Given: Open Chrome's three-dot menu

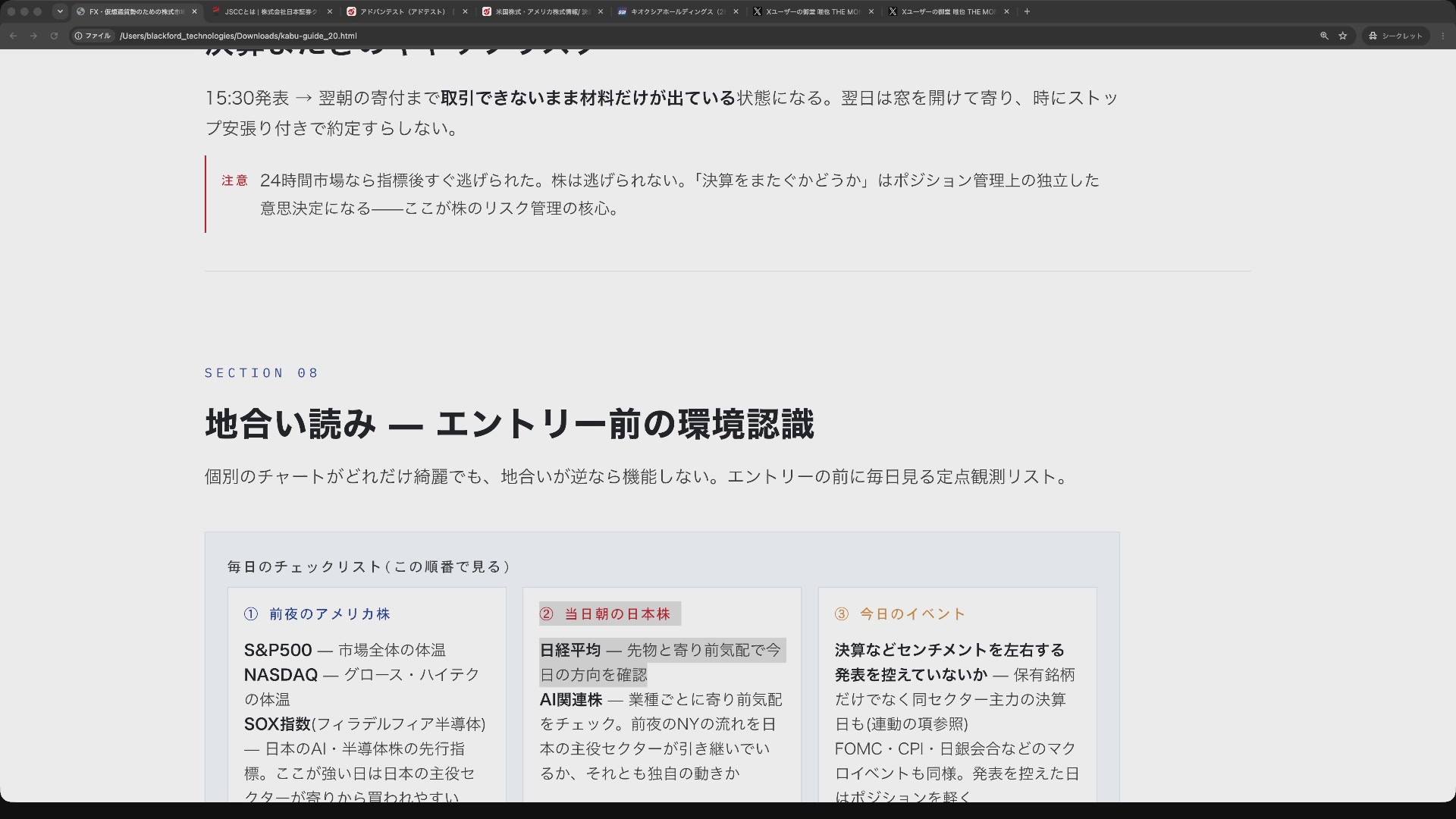Looking at the screenshot, I should [x=1442, y=36].
